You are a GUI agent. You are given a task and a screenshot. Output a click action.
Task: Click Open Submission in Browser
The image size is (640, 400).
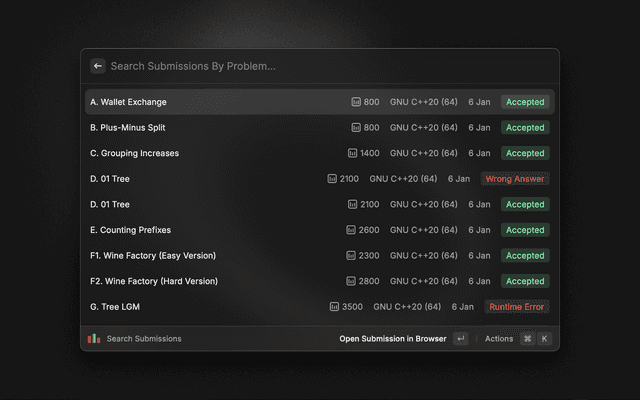392,339
